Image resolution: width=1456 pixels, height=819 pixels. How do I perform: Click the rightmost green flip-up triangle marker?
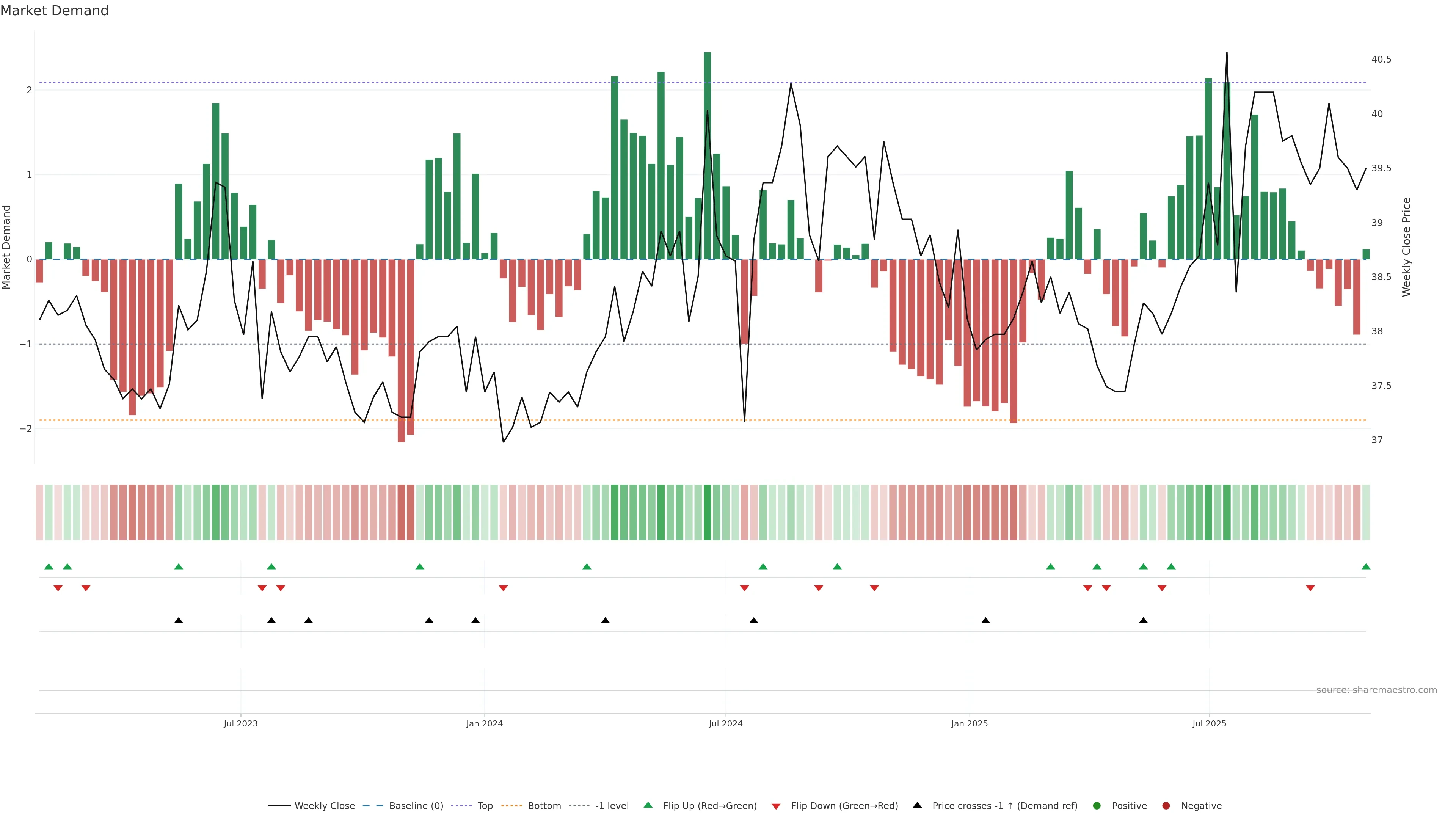click(1365, 566)
